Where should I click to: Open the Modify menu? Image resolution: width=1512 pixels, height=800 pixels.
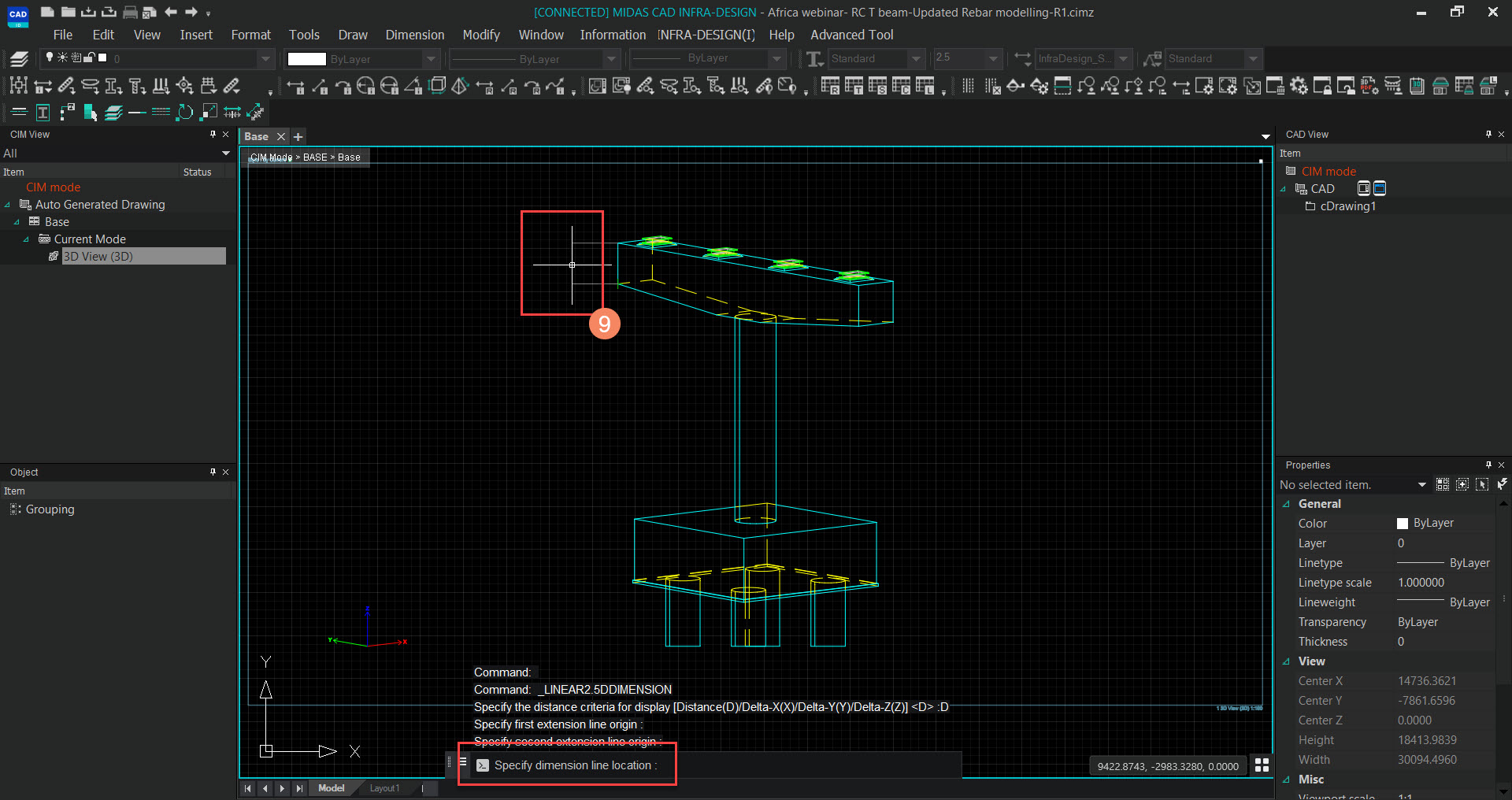pos(481,35)
